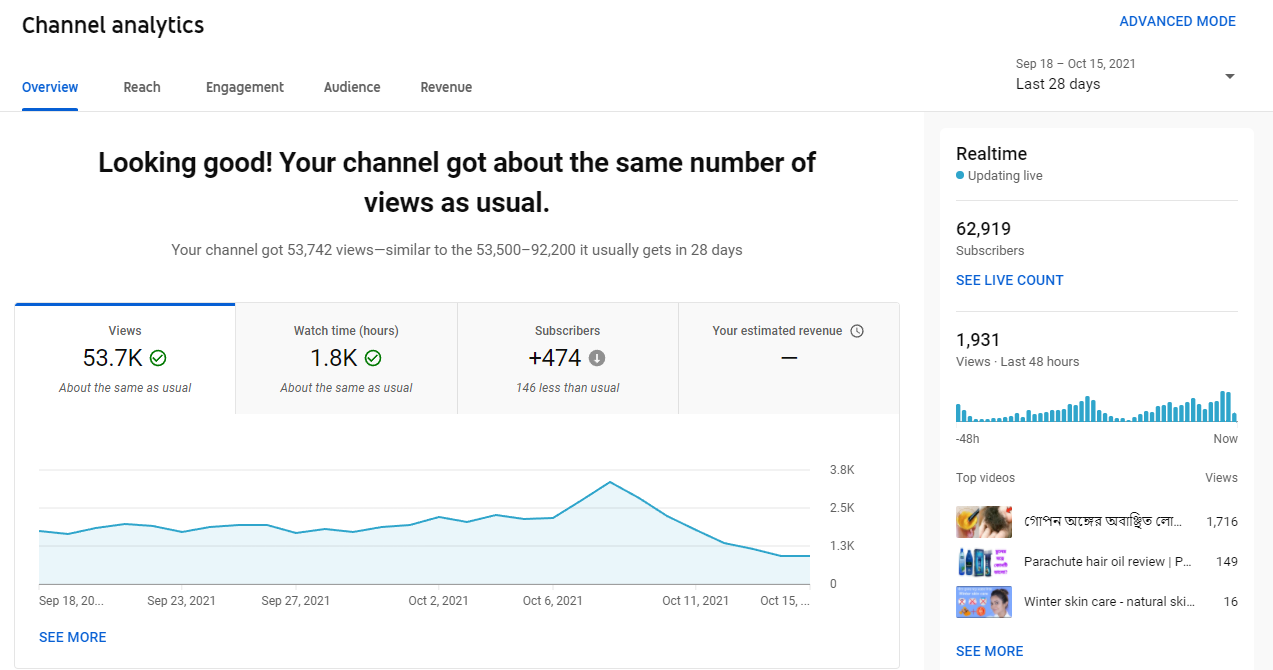Click the dropdown arrow beside the date range
The height and width of the screenshot is (670, 1273).
(x=1229, y=77)
